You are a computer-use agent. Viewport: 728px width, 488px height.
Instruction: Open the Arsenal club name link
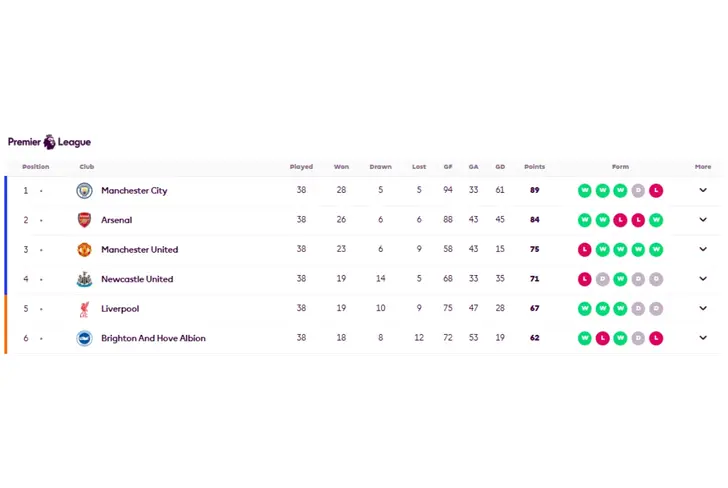click(117, 220)
